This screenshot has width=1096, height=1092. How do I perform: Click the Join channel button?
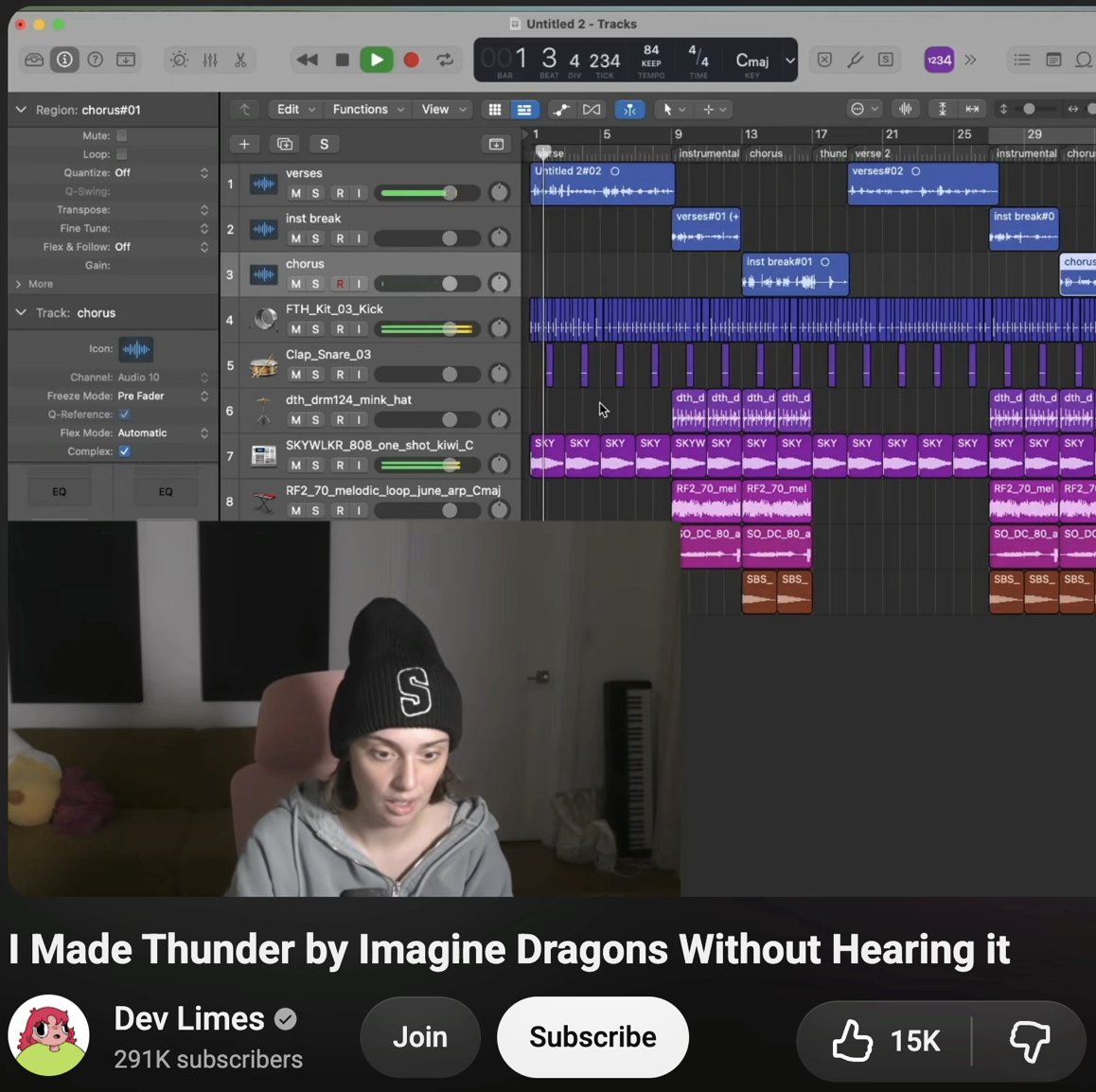tap(420, 1037)
